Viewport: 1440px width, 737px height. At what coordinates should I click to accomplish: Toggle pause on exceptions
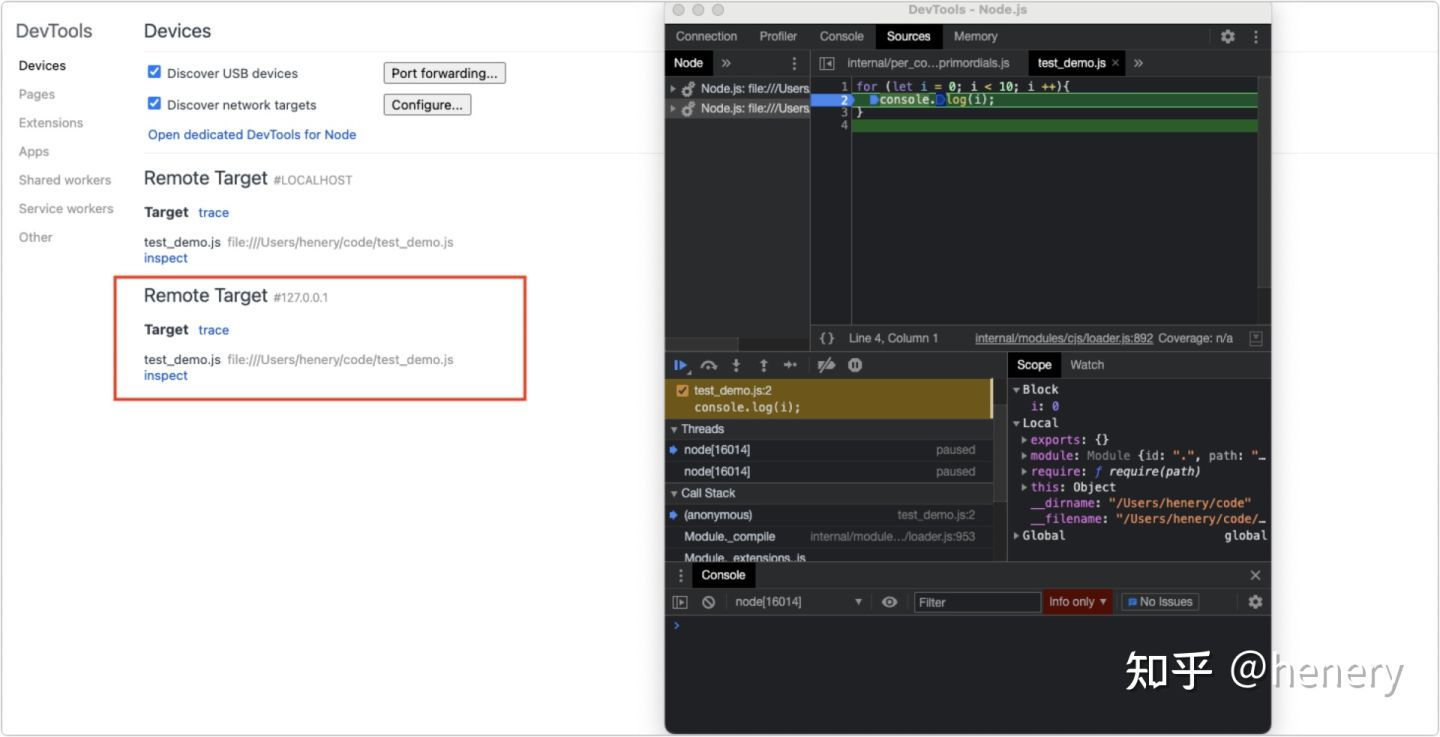pos(855,365)
